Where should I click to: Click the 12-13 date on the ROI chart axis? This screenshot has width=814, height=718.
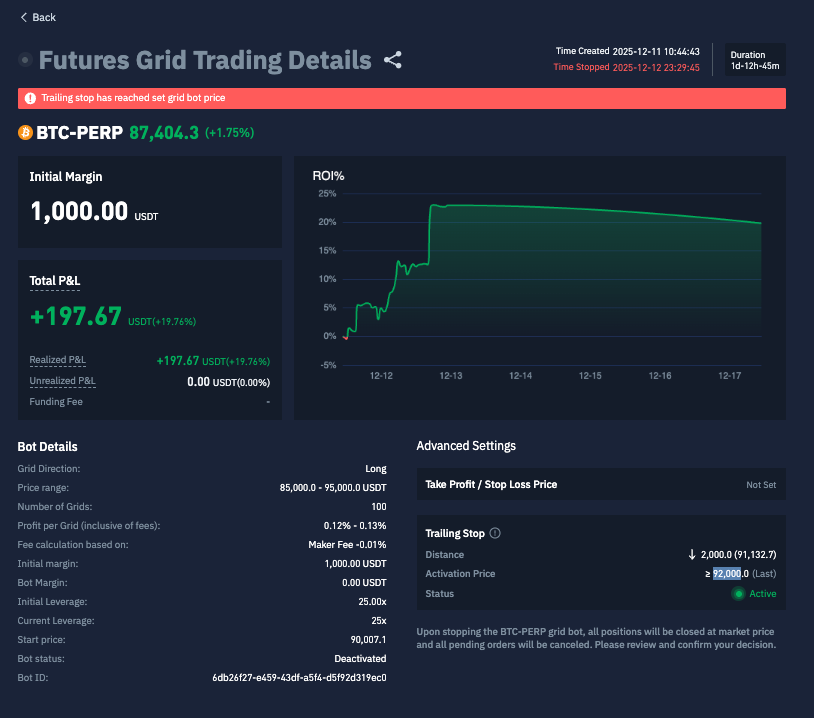[450, 376]
